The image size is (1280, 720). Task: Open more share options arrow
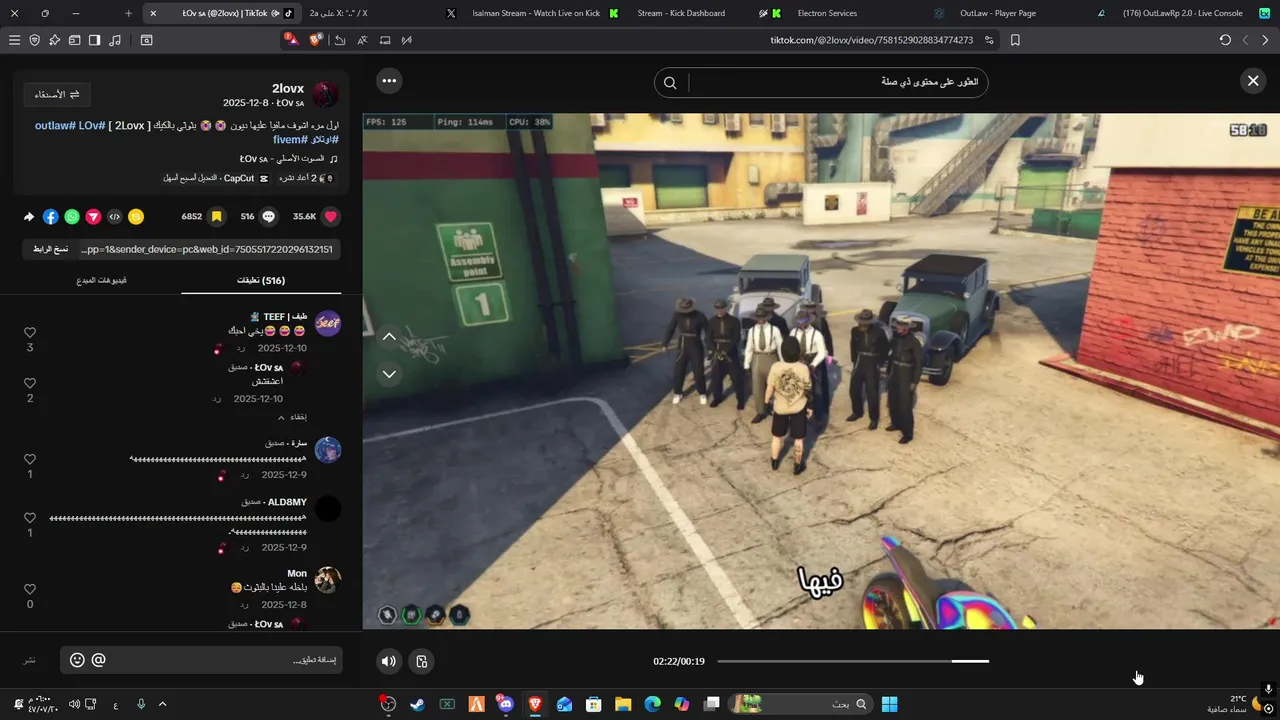point(29,216)
